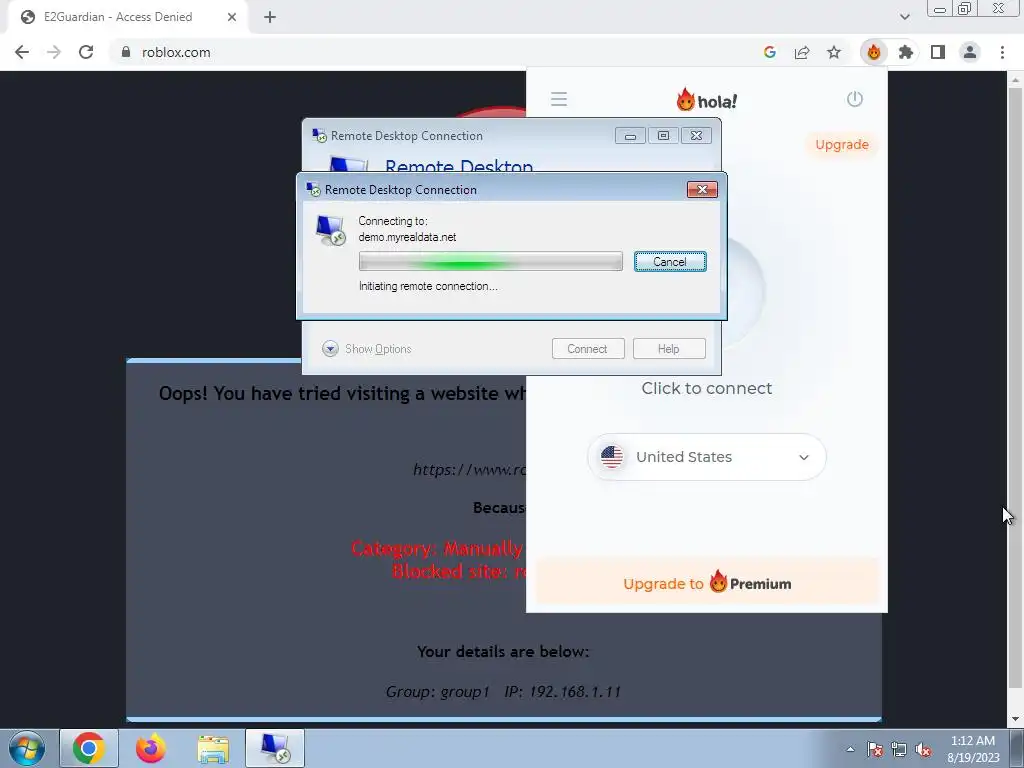This screenshot has height=768, width=1024.
Task: Open a new Chrome tab
Action: (270, 17)
